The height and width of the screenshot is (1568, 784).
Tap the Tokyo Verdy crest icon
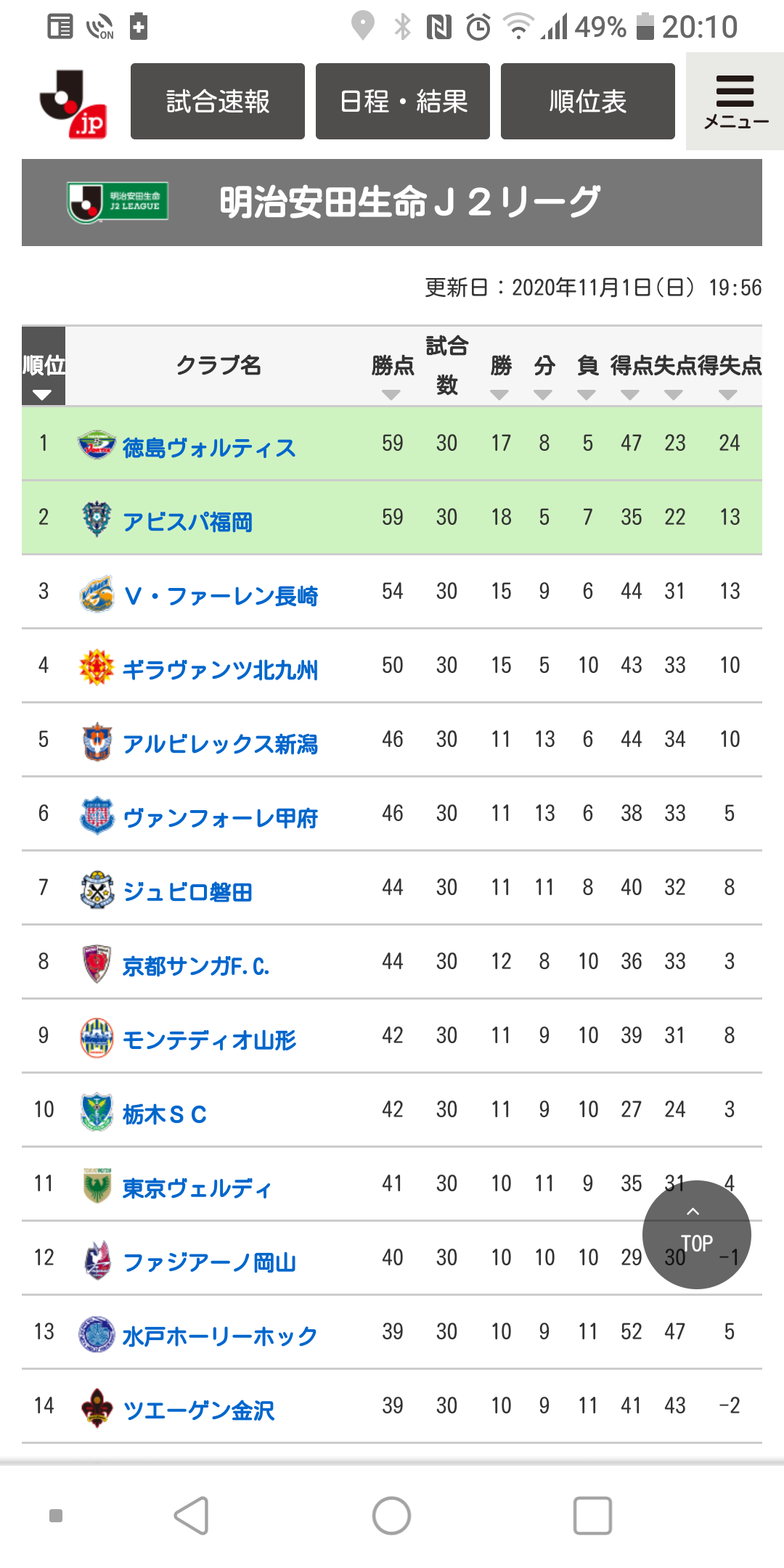click(x=97, y=1185)
